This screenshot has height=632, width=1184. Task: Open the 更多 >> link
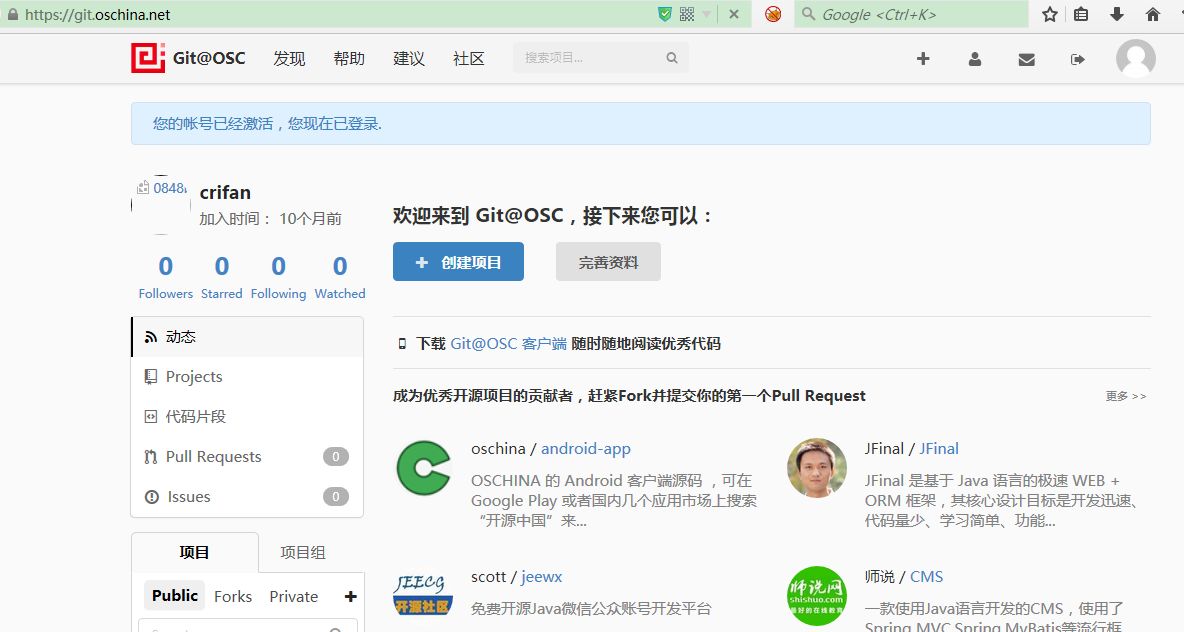(1125, 396)
